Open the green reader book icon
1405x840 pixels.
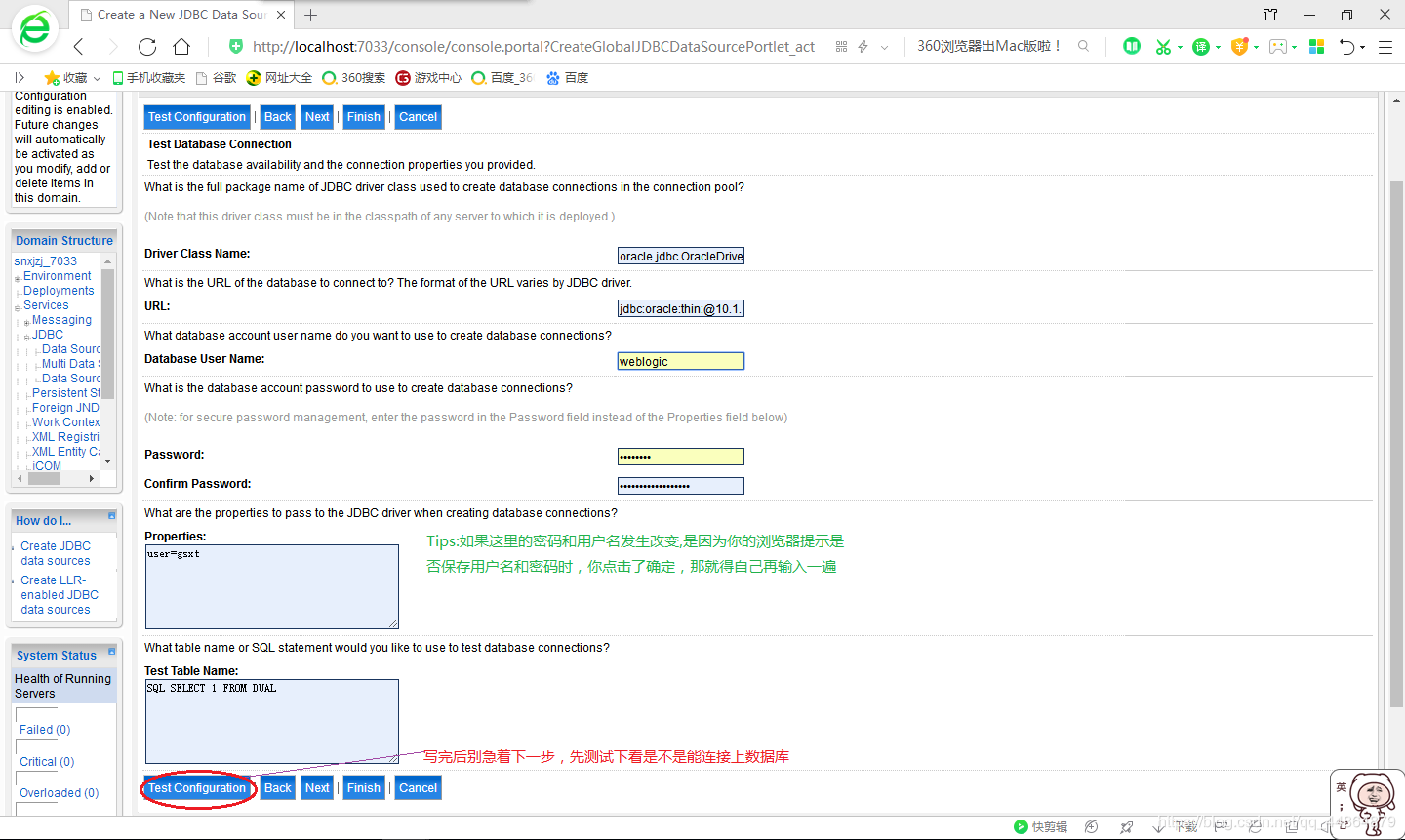coord(1132,46)
